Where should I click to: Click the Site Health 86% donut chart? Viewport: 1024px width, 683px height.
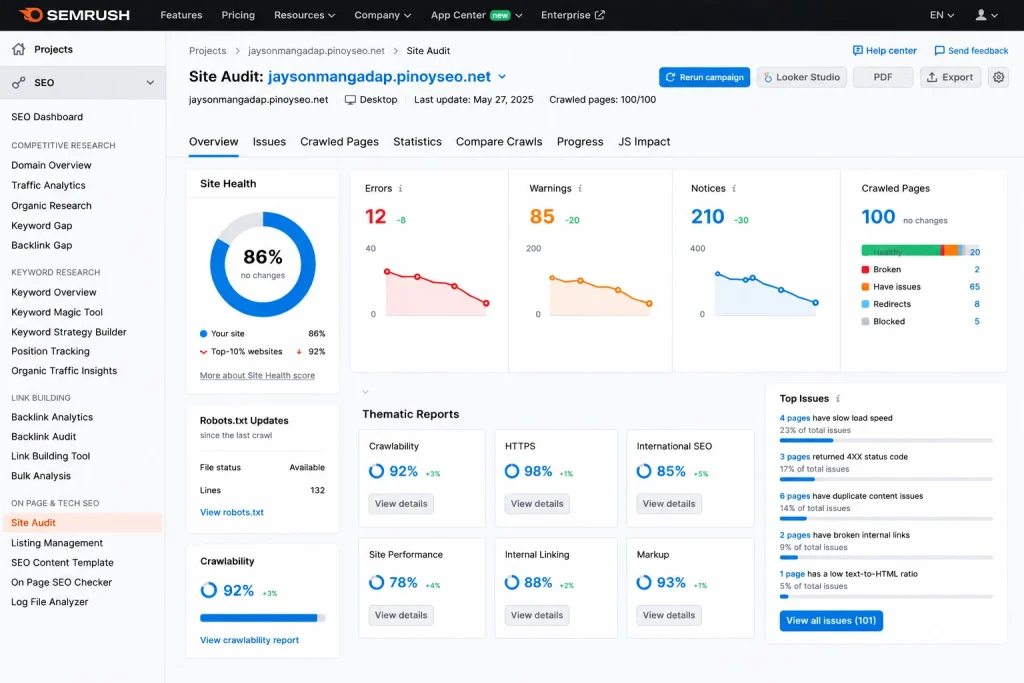(x=263, y=264)
